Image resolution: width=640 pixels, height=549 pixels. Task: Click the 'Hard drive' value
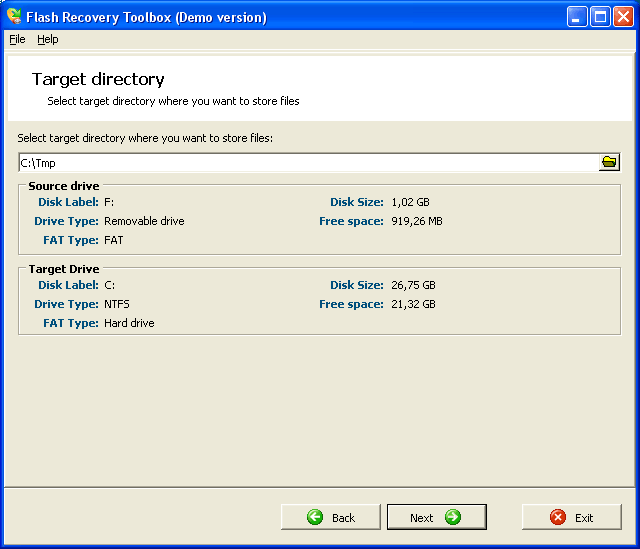tap(129, 323)
